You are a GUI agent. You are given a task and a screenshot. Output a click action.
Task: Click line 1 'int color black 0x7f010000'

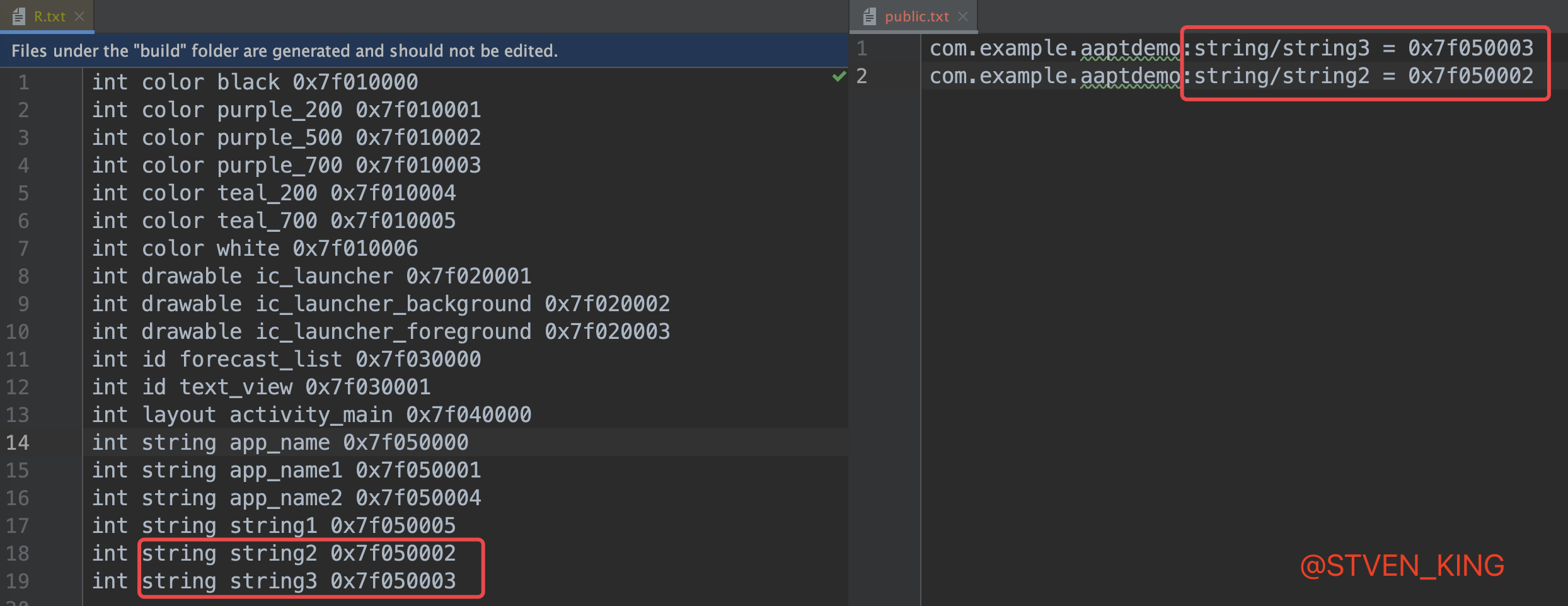pos(255,82)
